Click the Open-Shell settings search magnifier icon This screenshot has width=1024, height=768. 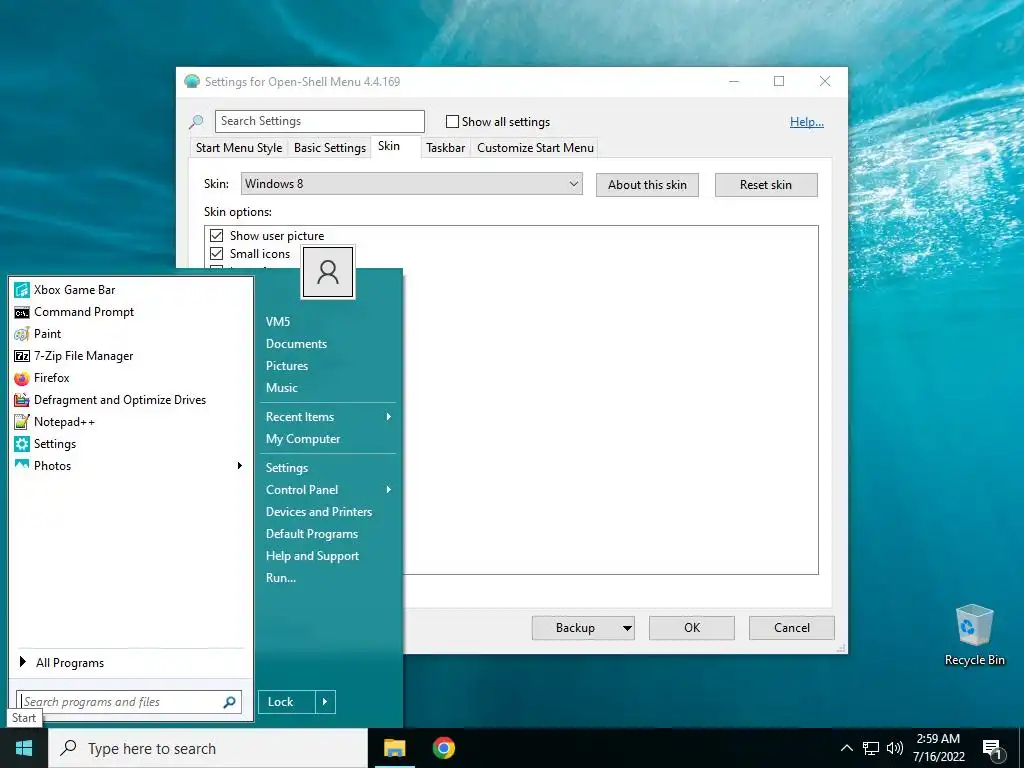(x=196, y=121)
